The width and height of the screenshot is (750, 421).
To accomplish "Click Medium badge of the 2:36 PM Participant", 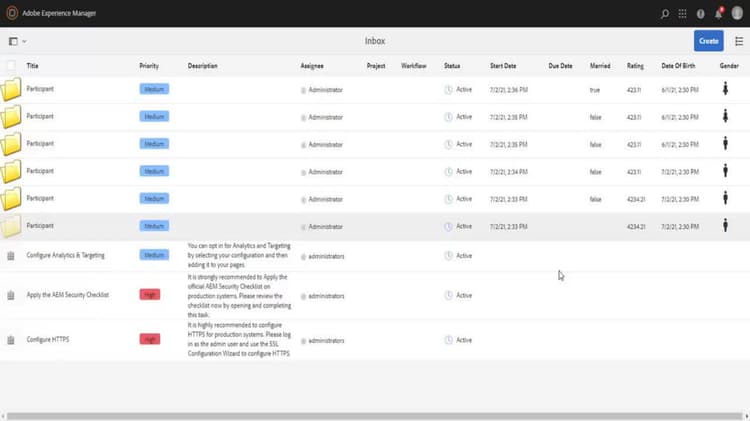I will [154, 89].
